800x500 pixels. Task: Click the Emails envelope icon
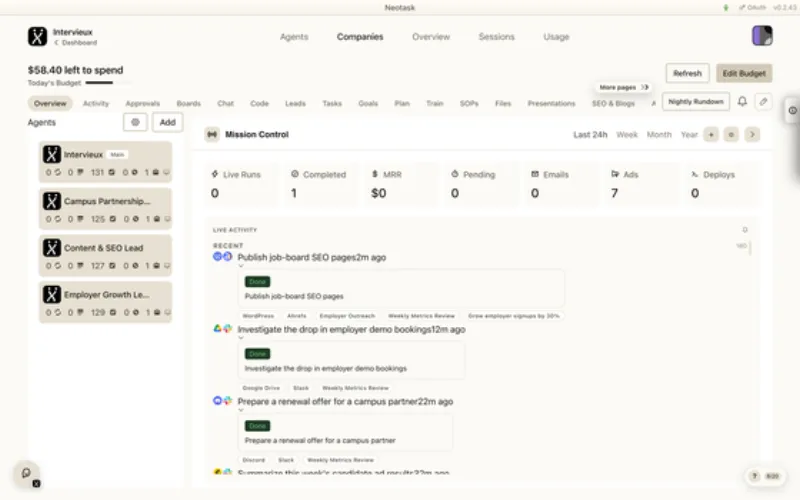coord(535,174)
